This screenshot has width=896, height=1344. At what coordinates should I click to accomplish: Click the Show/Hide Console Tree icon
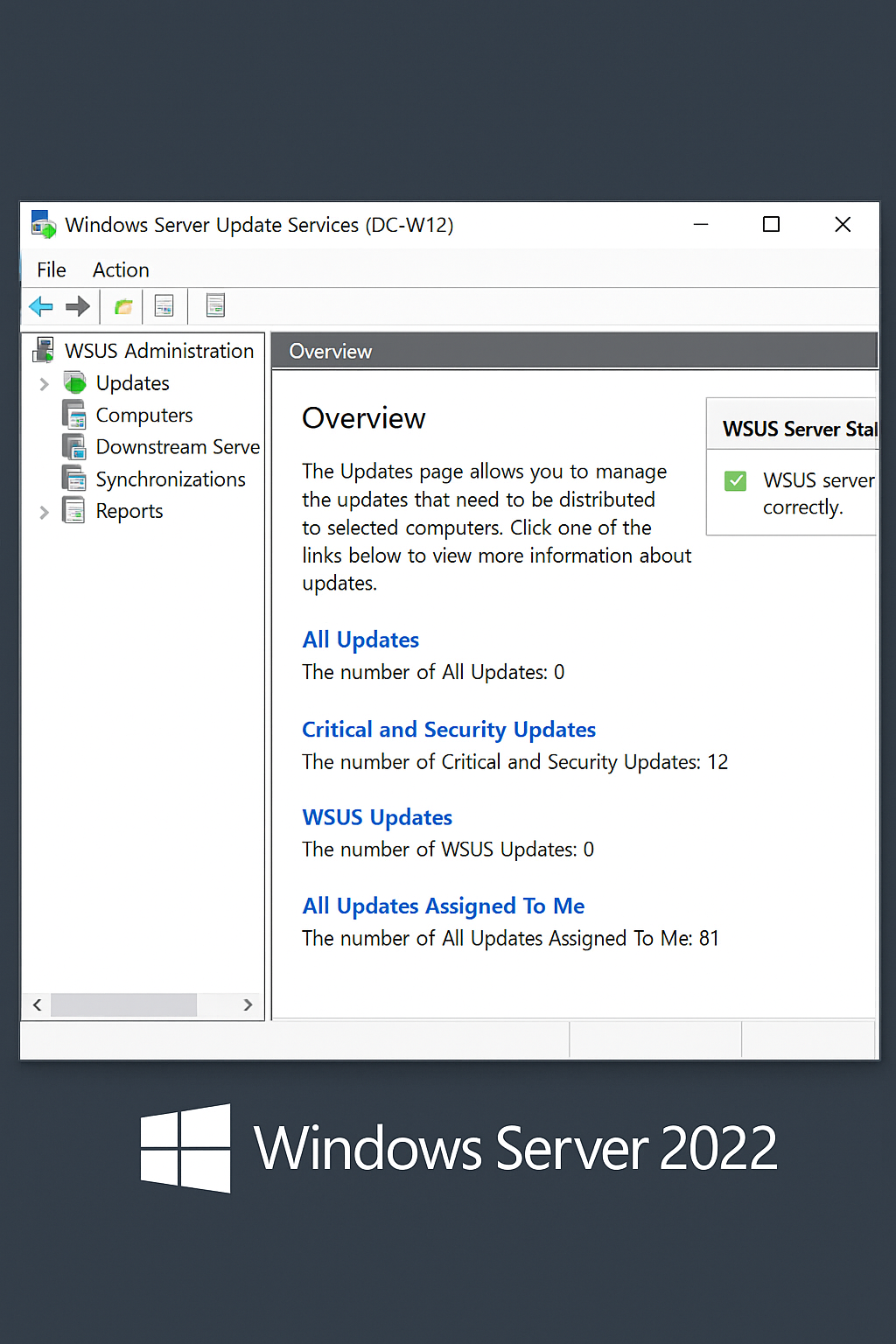point(122,306)
